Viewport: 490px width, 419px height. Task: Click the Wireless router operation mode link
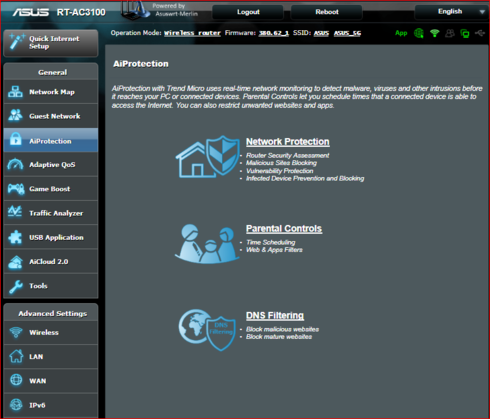pos(192,33)
